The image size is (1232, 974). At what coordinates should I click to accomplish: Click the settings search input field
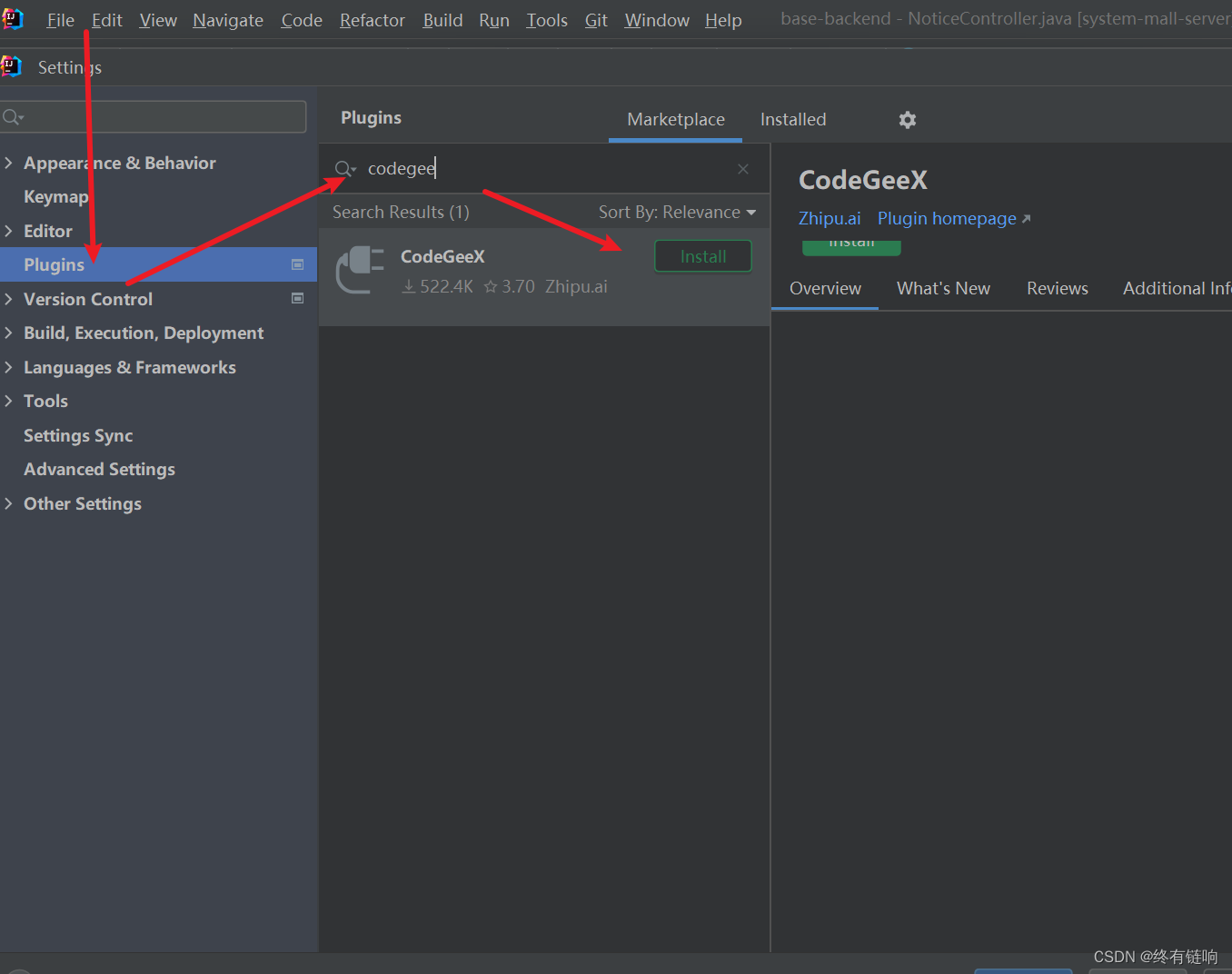[154, 117]
